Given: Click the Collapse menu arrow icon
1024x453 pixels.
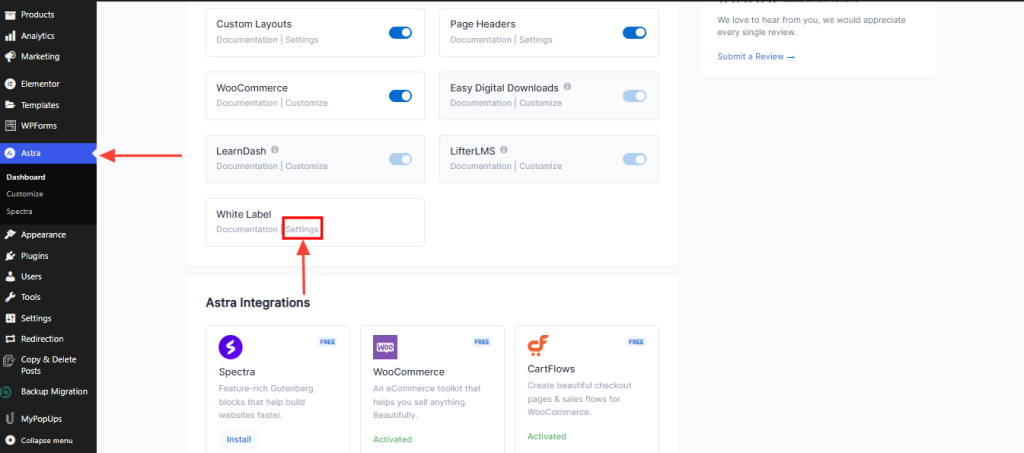Looking at the screenshot, I should point(10,441).
